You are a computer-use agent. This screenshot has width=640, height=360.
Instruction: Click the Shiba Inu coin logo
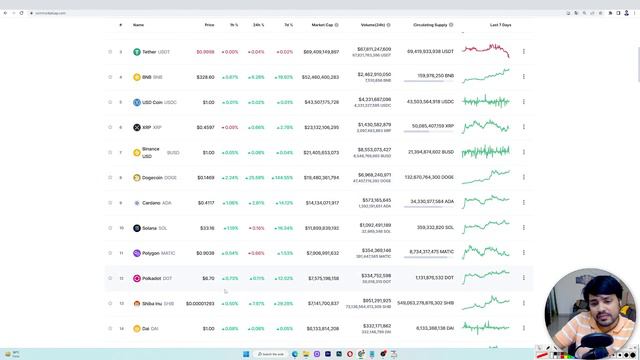(x=137, y=304)
